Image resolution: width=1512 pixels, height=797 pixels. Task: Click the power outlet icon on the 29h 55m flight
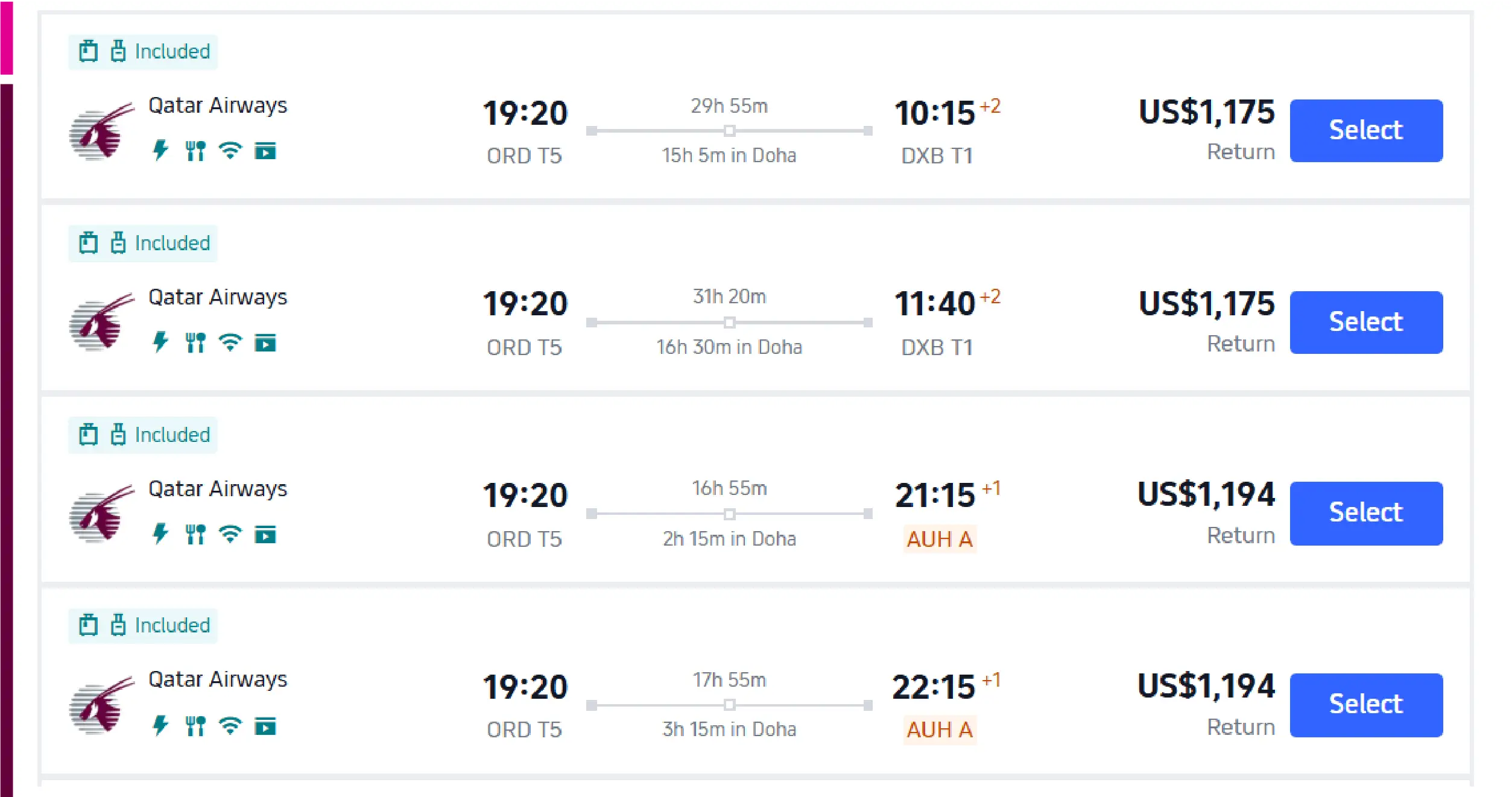coord(160,150)
